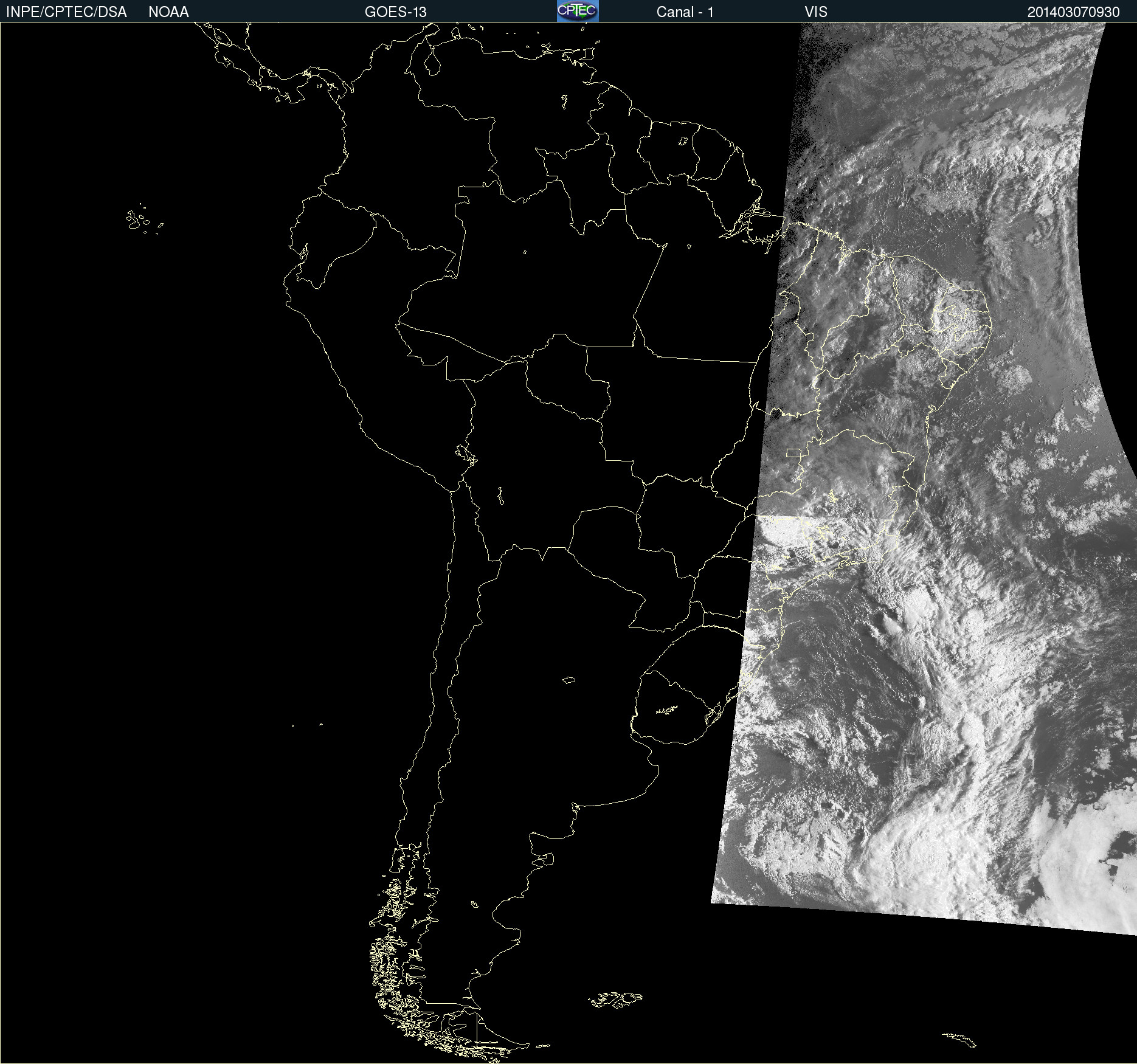Click the Canal - 1 label
Image resolution: width=1137 pixels, height=1064 pixels.
tap(685, 12)
